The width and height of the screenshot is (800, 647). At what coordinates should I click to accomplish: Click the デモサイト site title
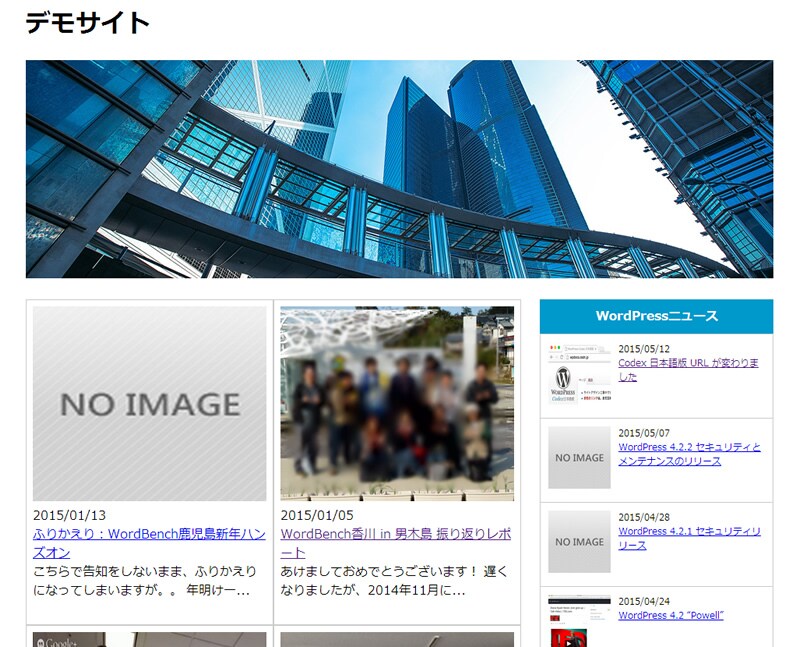(87, 23)
